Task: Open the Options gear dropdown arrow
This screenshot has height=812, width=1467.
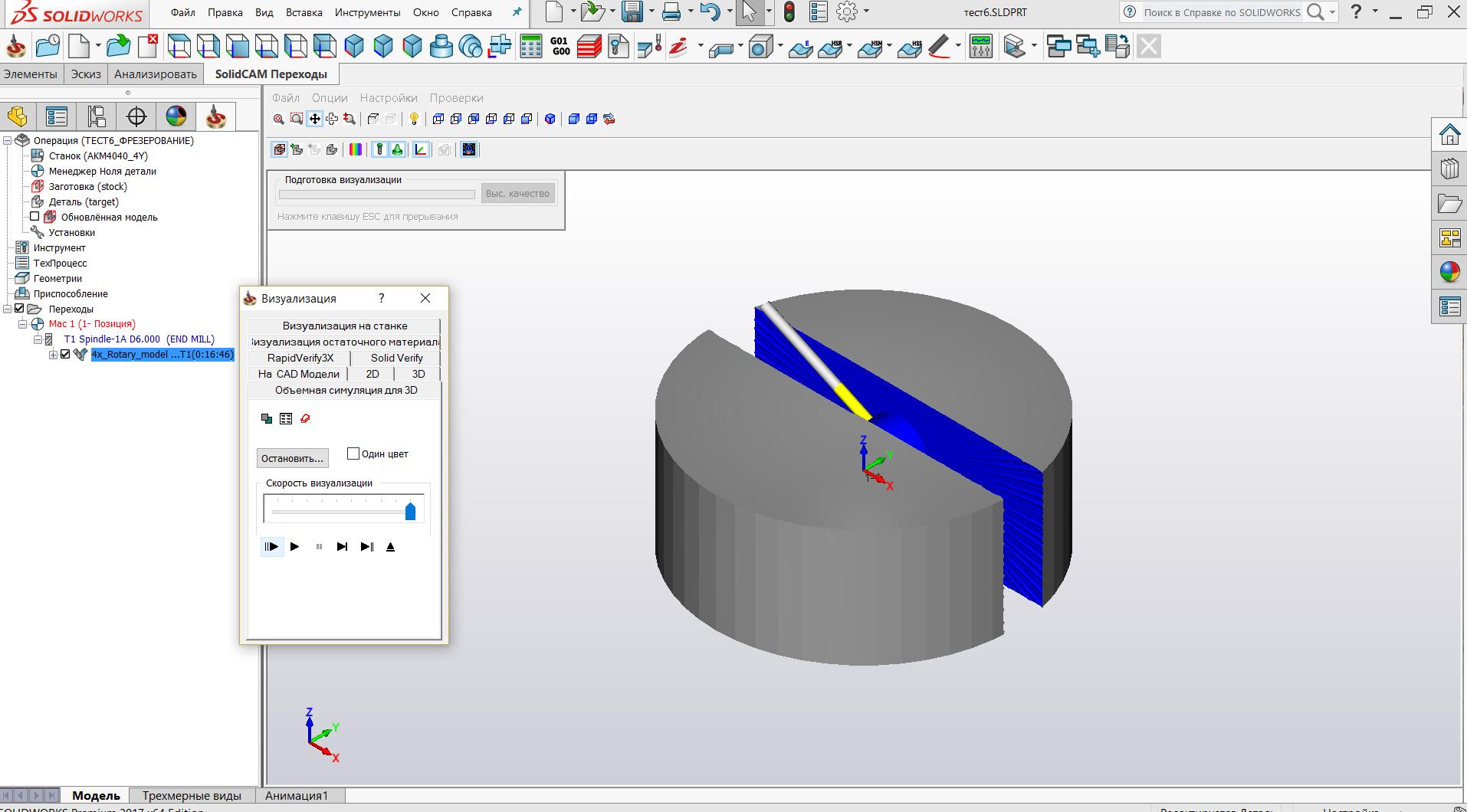Action: click(x=866, y=11)
